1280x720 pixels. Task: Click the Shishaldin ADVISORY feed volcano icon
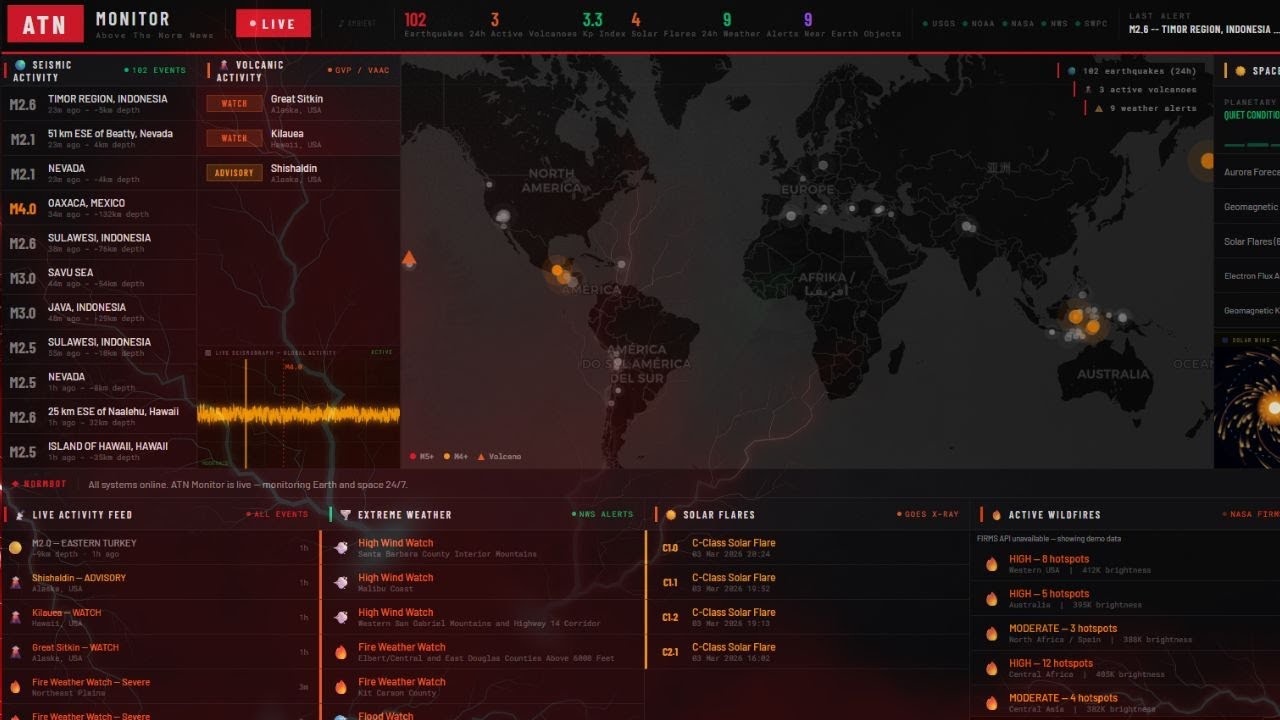pos(15,582)
